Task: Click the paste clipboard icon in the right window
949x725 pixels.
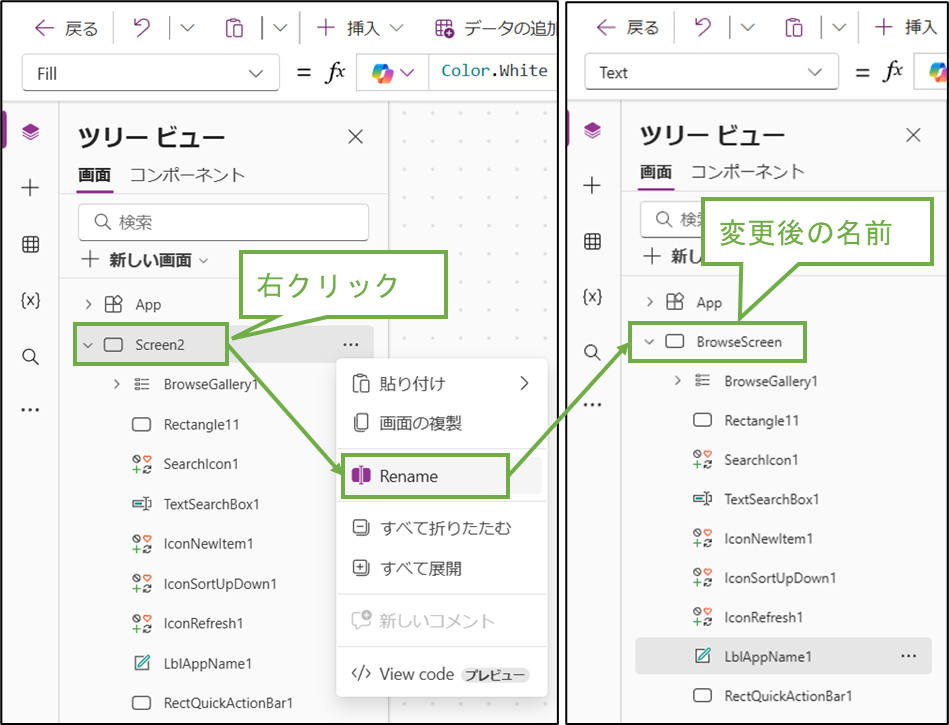Action: pos(793,27)
